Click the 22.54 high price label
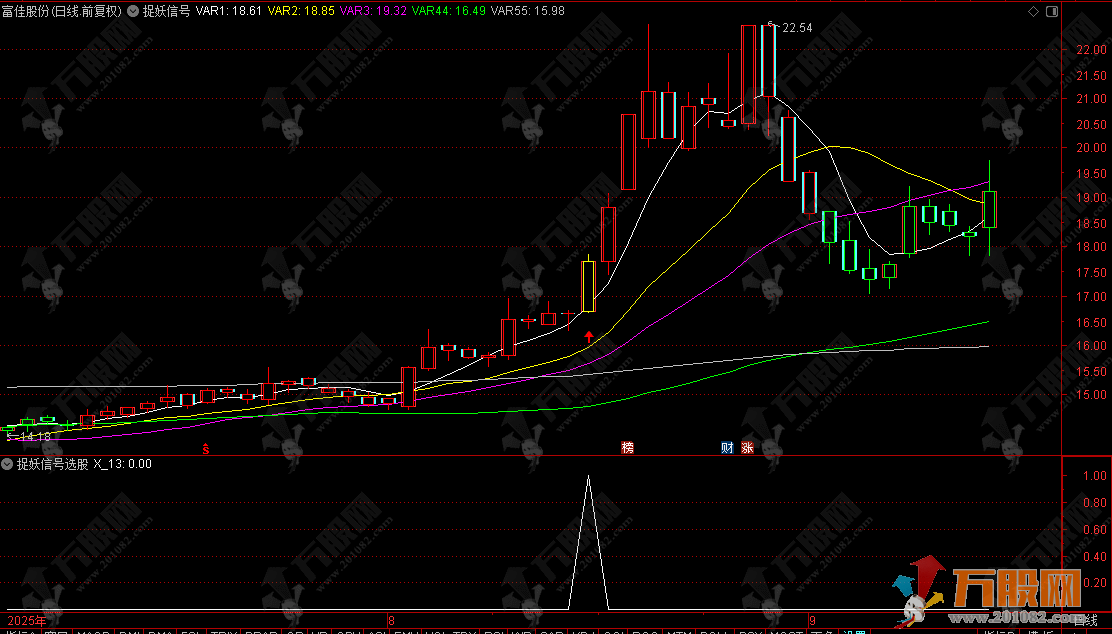Viewport: 1112px width, 634px height. [797, 28]
